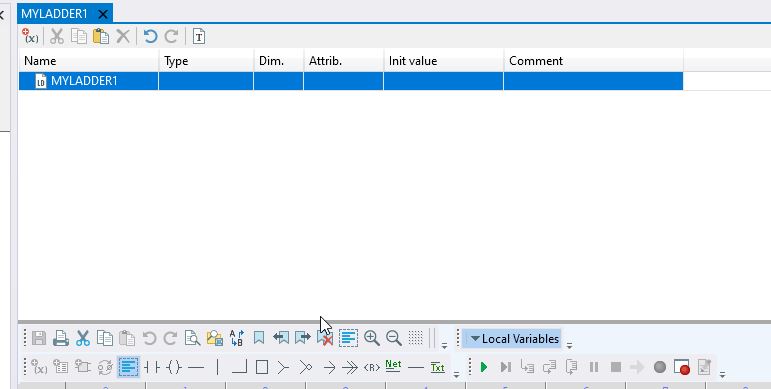This screenshot has width=771, height=389.
Task: Click the step over icon
Action: (x=549, y=367)
